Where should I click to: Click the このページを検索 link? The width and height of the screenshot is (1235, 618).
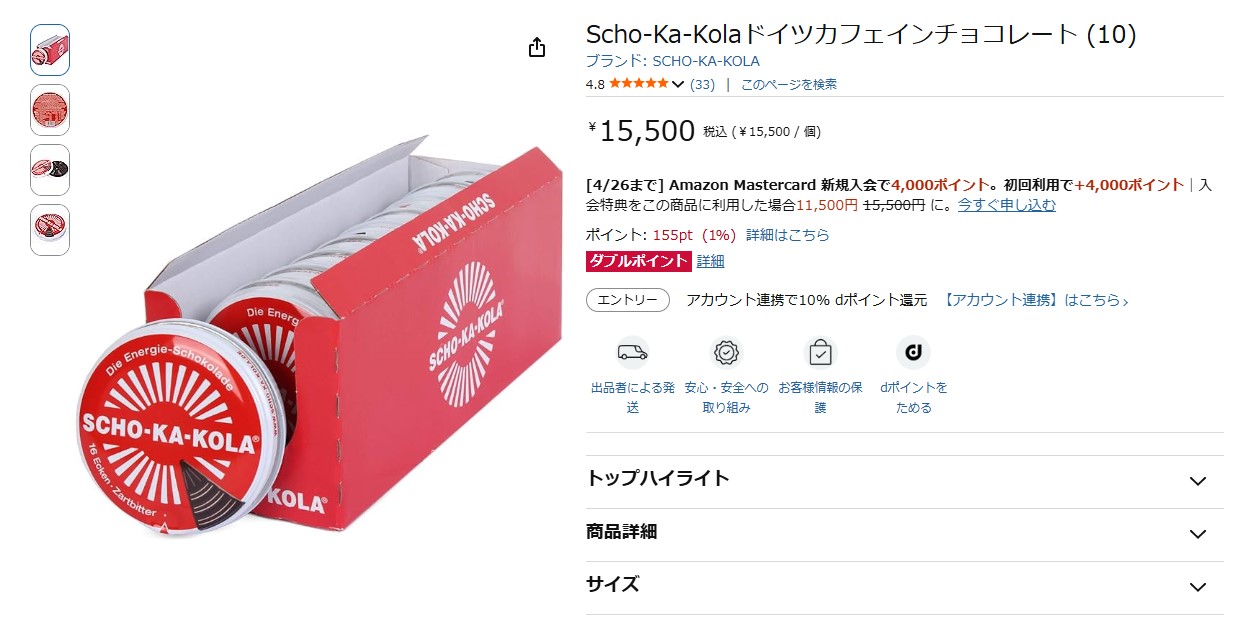788,84
